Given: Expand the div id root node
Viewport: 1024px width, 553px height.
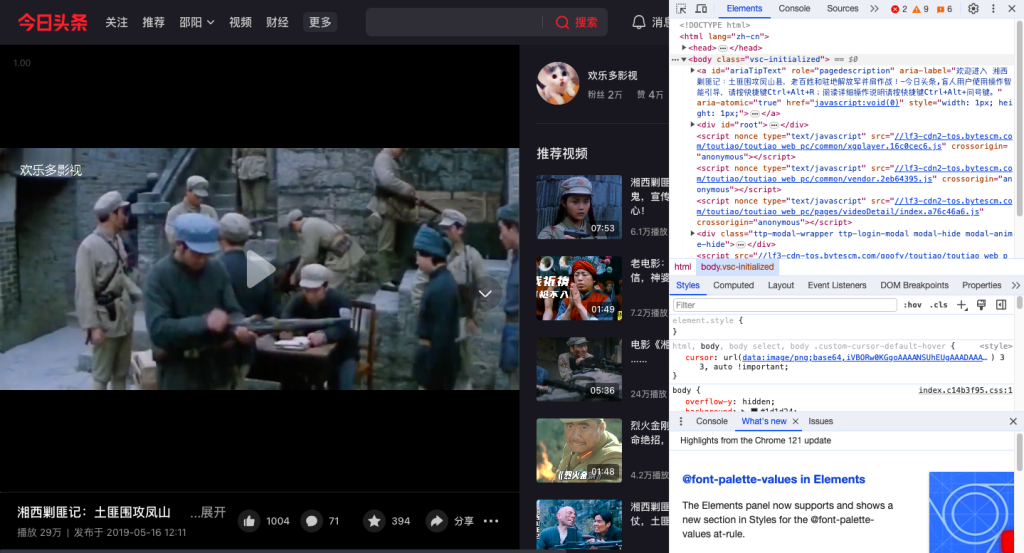Looking at the screenshot, I should point(692,124).
